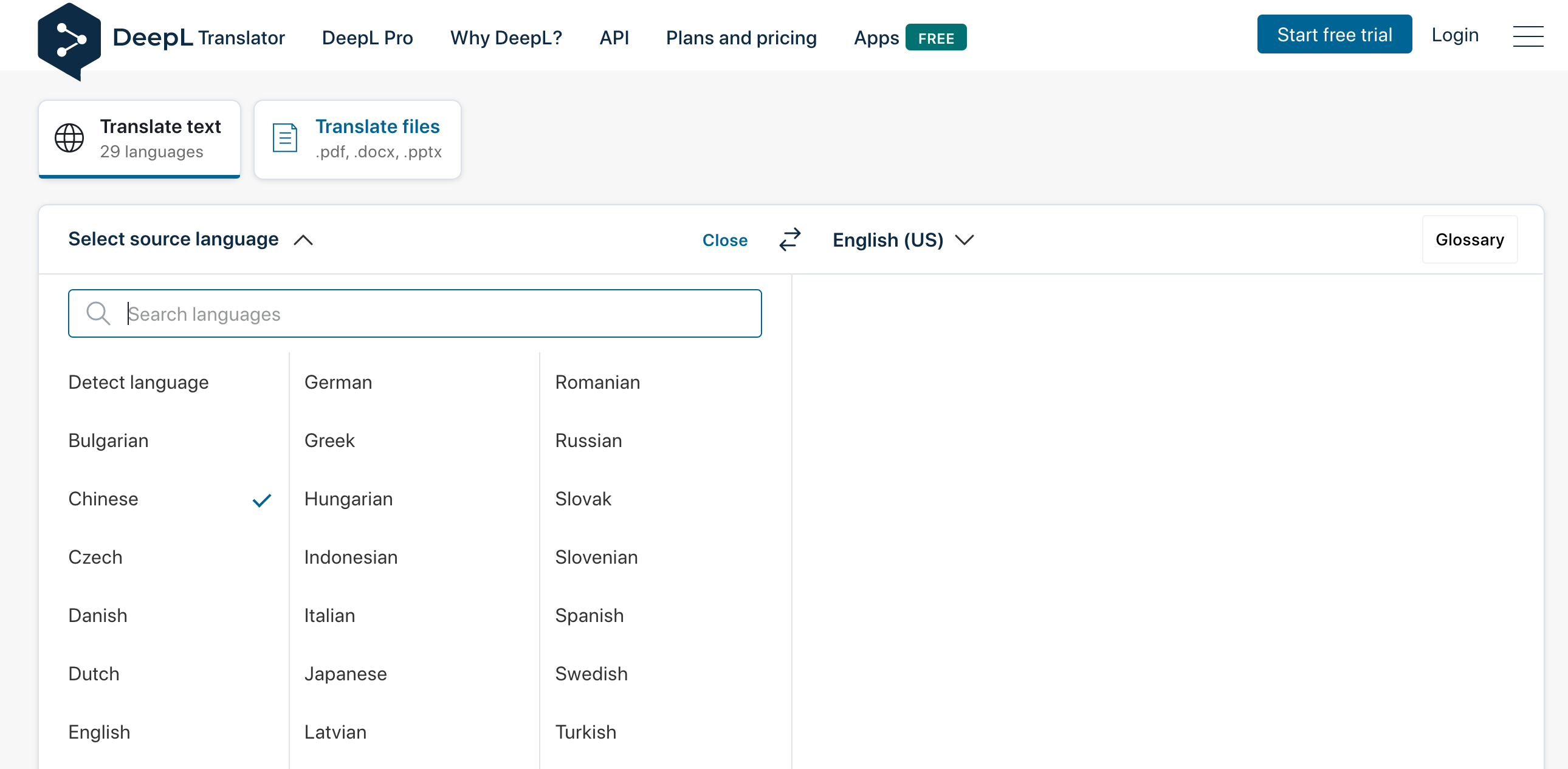The height and width of the screenshot is (769, 1568).
Task: Select Japanese as source language
Action: pyautogui.click(x=345, y=674)
